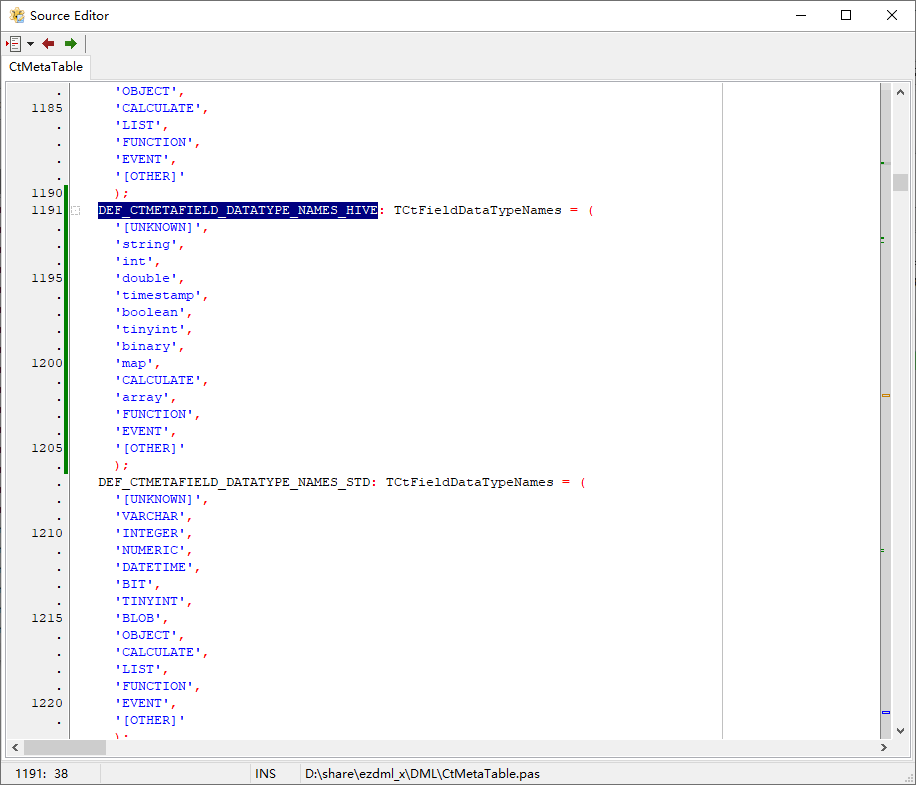Click the horizontal scrollbar thumb
Screen dimensions: 916x785
coord(65,748)
